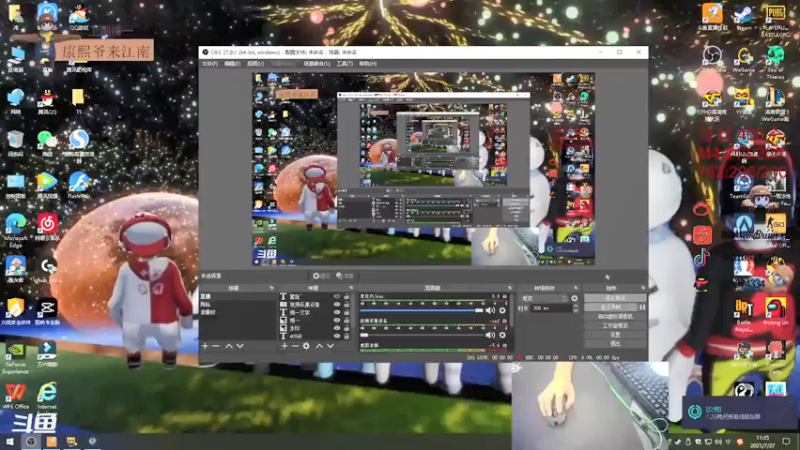This screenshot has height=450, width=800.
Task: Toggle the lock on the 水印 source
Action: point(346,328)
